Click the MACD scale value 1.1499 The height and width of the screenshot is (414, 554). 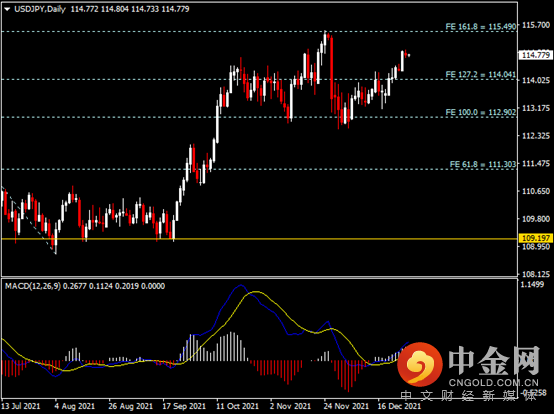pyautogui.click(x=532, y=284)
